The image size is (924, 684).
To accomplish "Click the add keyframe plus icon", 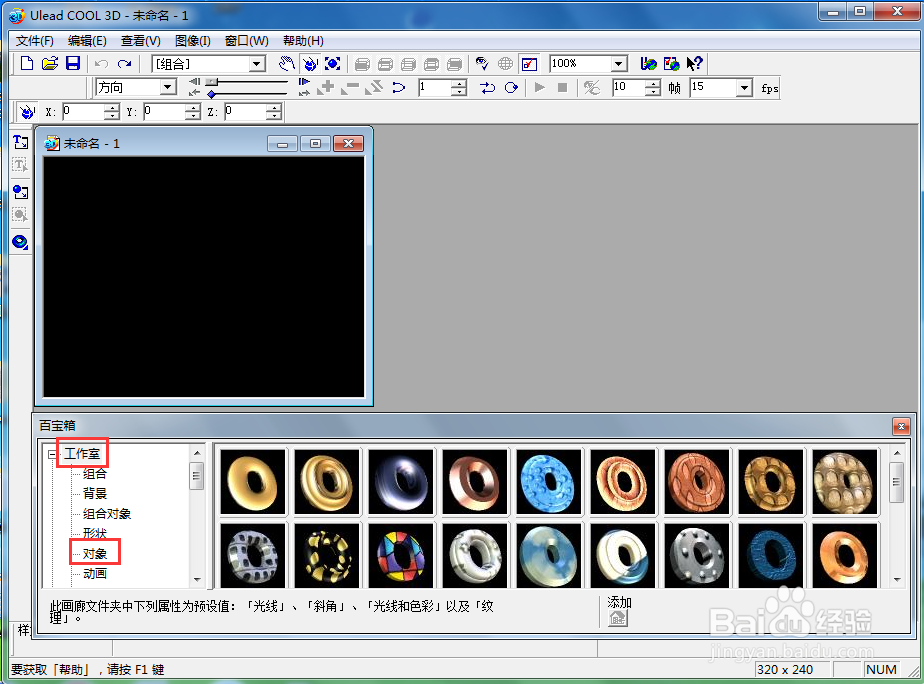I will click(x=326, y=88).
